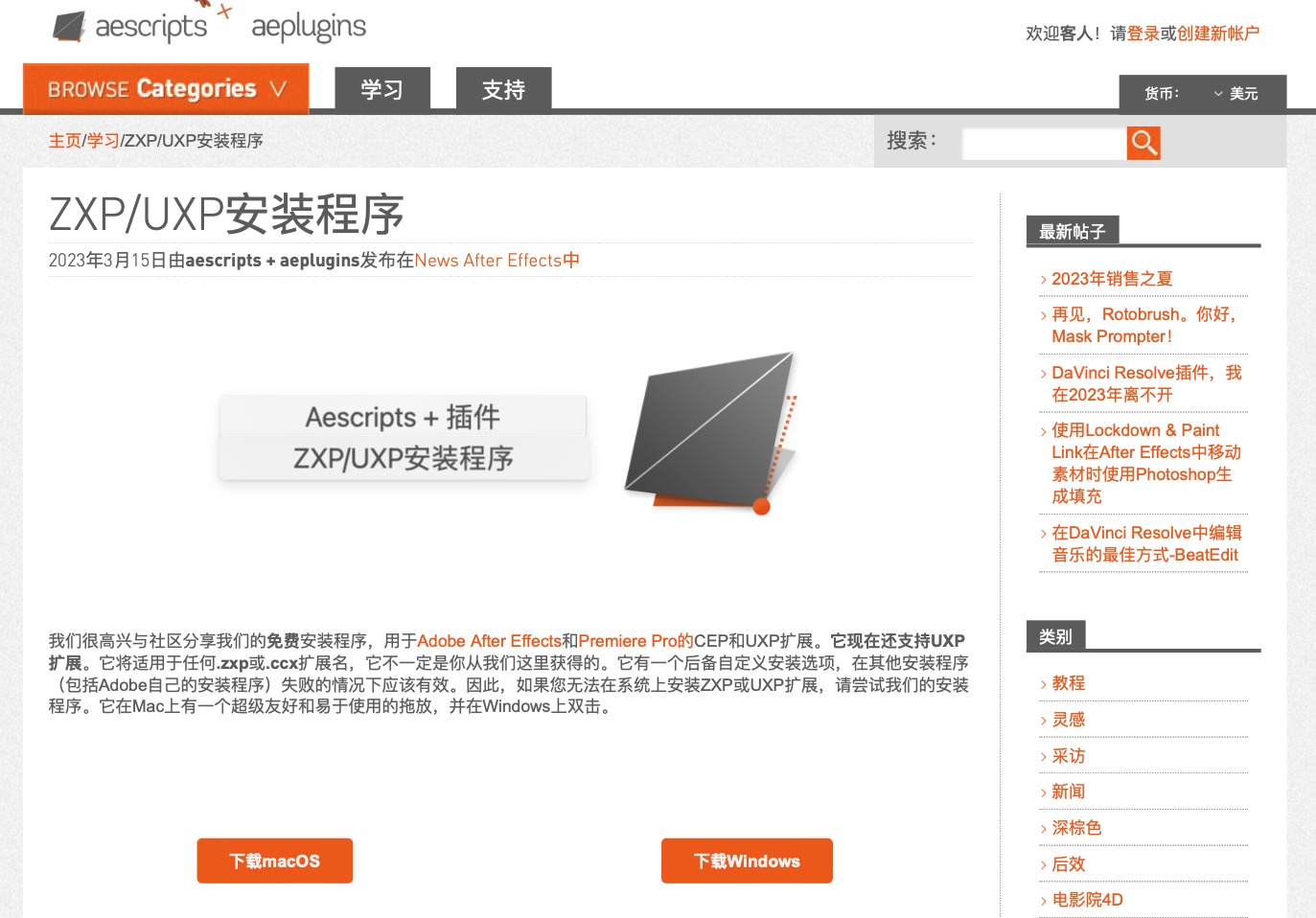Click the aescripts logo icon
The height and width of the screenshot is (918, 1316).
(68, 27)
